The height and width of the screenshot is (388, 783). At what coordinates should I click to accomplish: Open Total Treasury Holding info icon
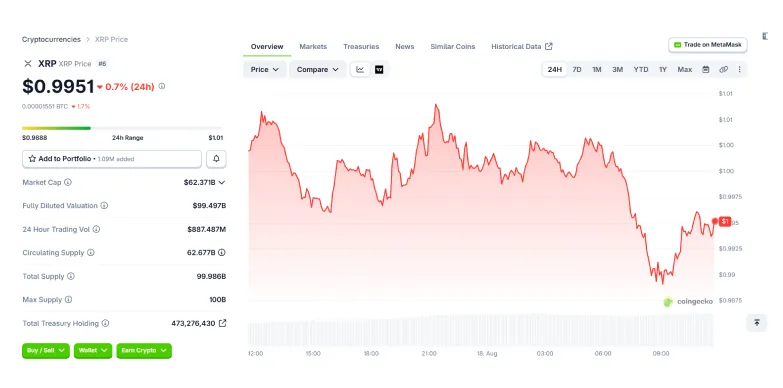[x=105, y=323]
